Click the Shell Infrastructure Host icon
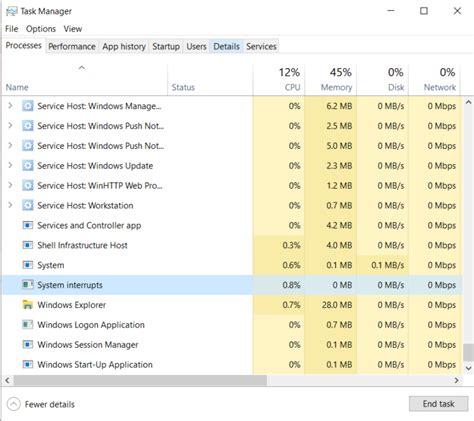This screenshot has width=474, height=421. pos(28,245)
